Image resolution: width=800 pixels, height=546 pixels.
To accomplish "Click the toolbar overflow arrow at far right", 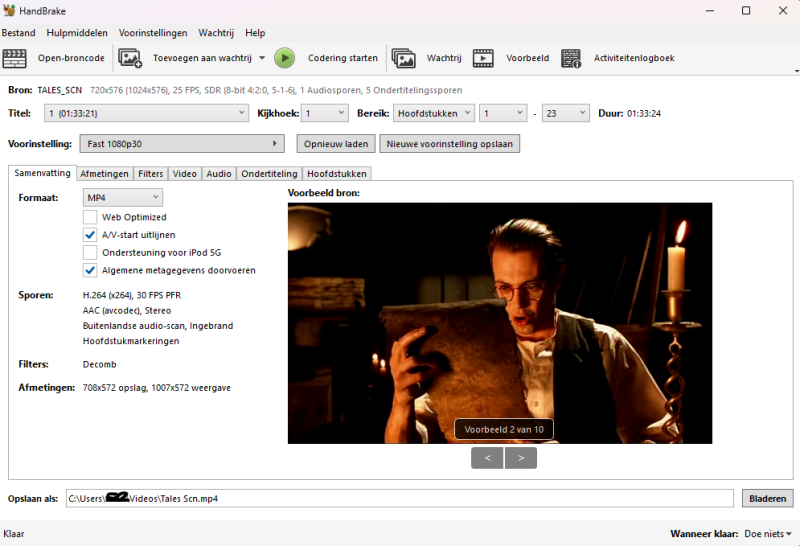I will tap(796, 71).
